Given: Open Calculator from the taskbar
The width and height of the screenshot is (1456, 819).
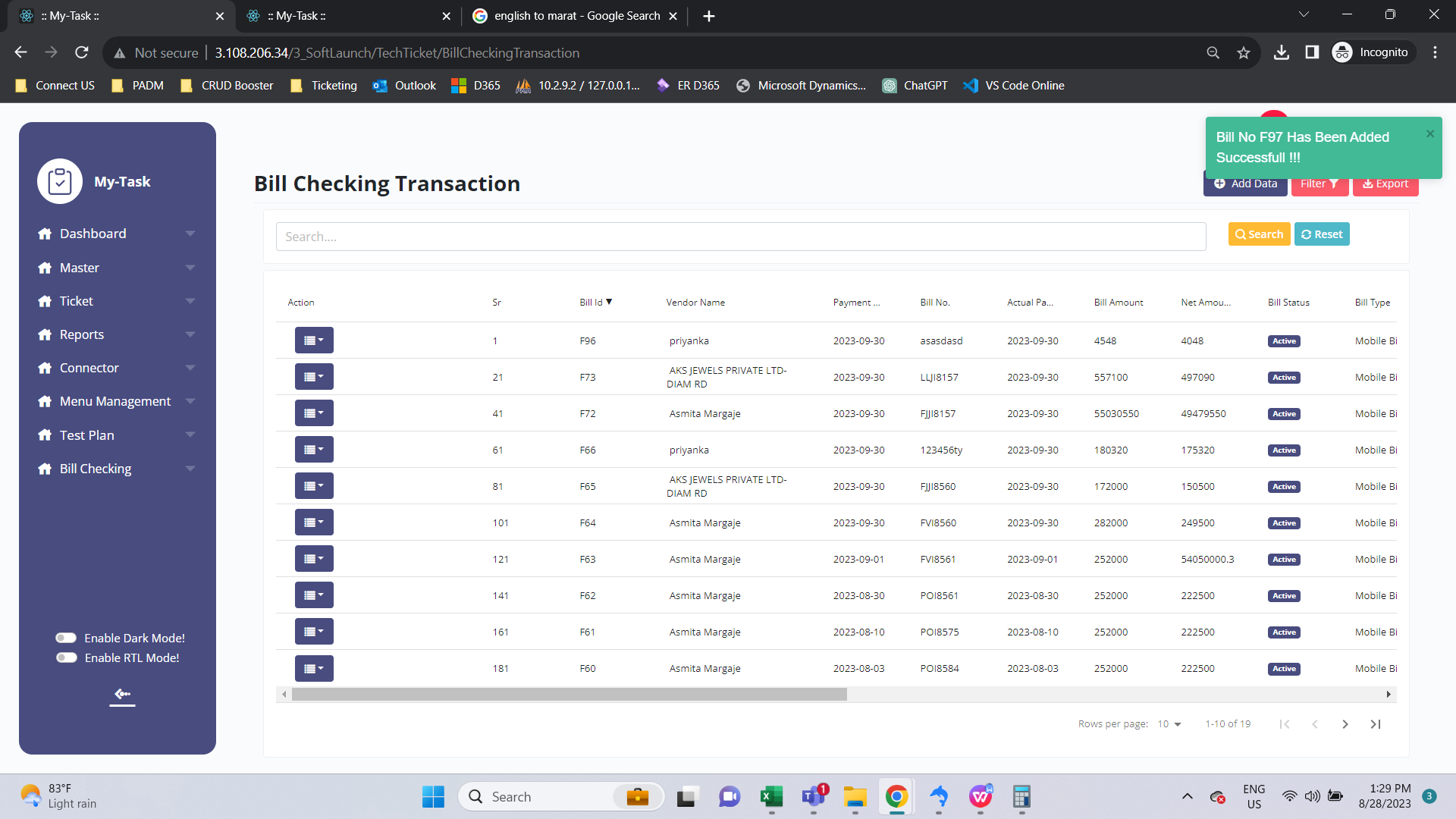Looking at the screenshot, I should pos(1021,796).
